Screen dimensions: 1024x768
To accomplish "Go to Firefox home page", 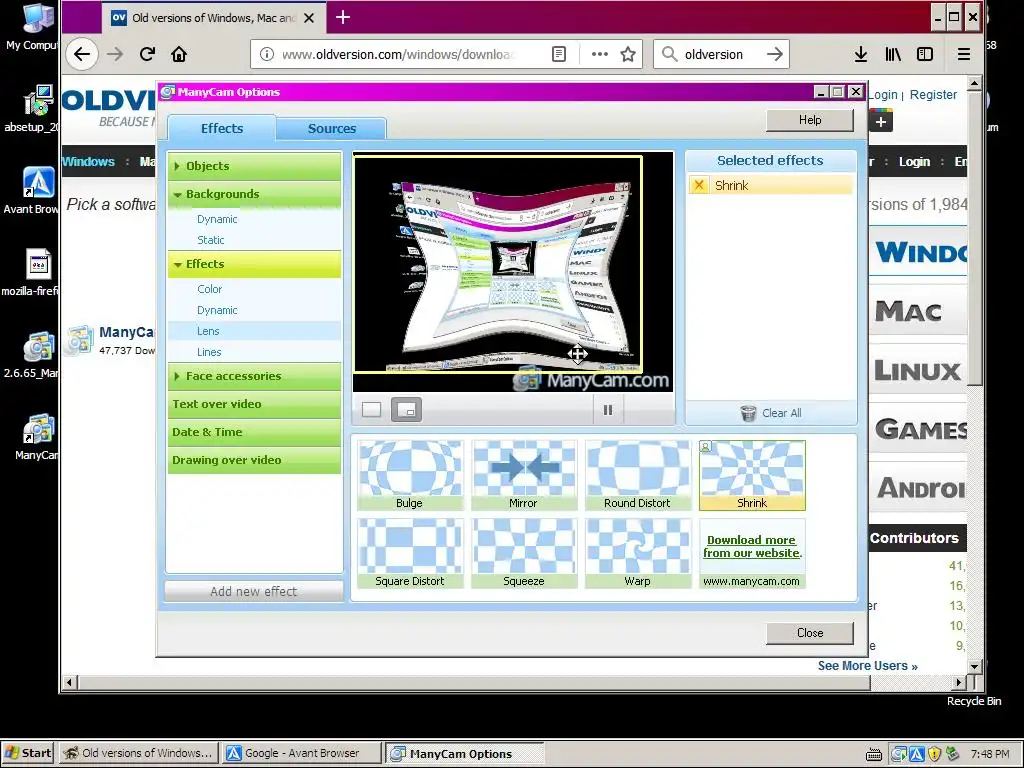I will (179, 54).
